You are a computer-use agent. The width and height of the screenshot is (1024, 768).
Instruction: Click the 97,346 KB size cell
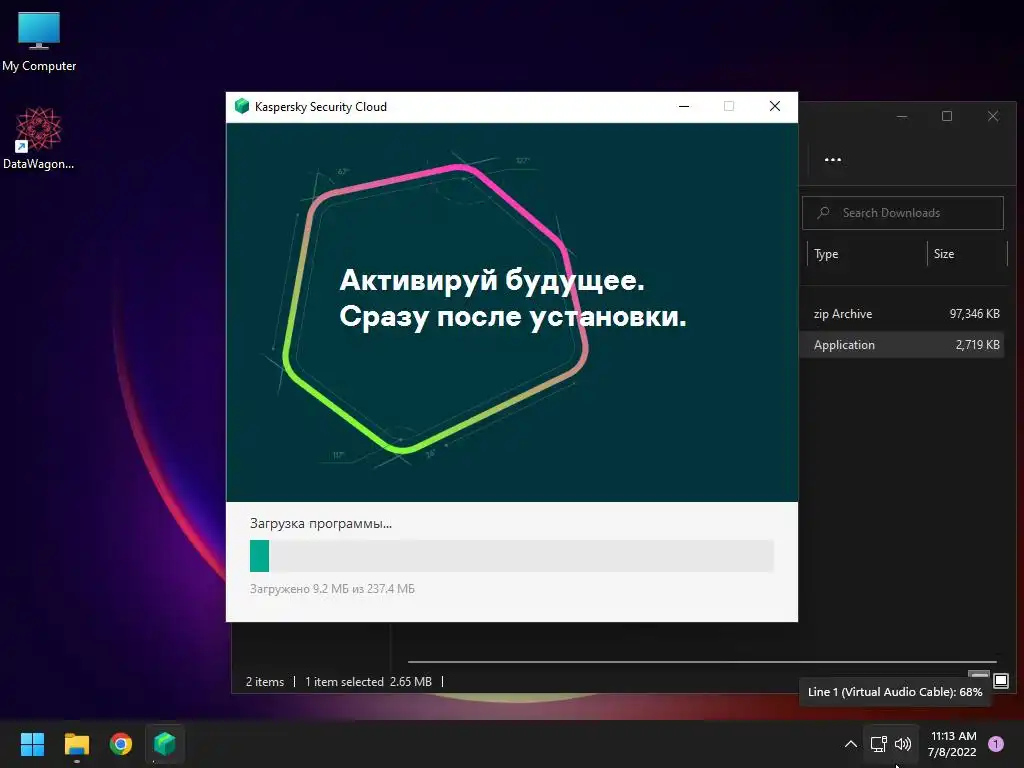point(974,314)
